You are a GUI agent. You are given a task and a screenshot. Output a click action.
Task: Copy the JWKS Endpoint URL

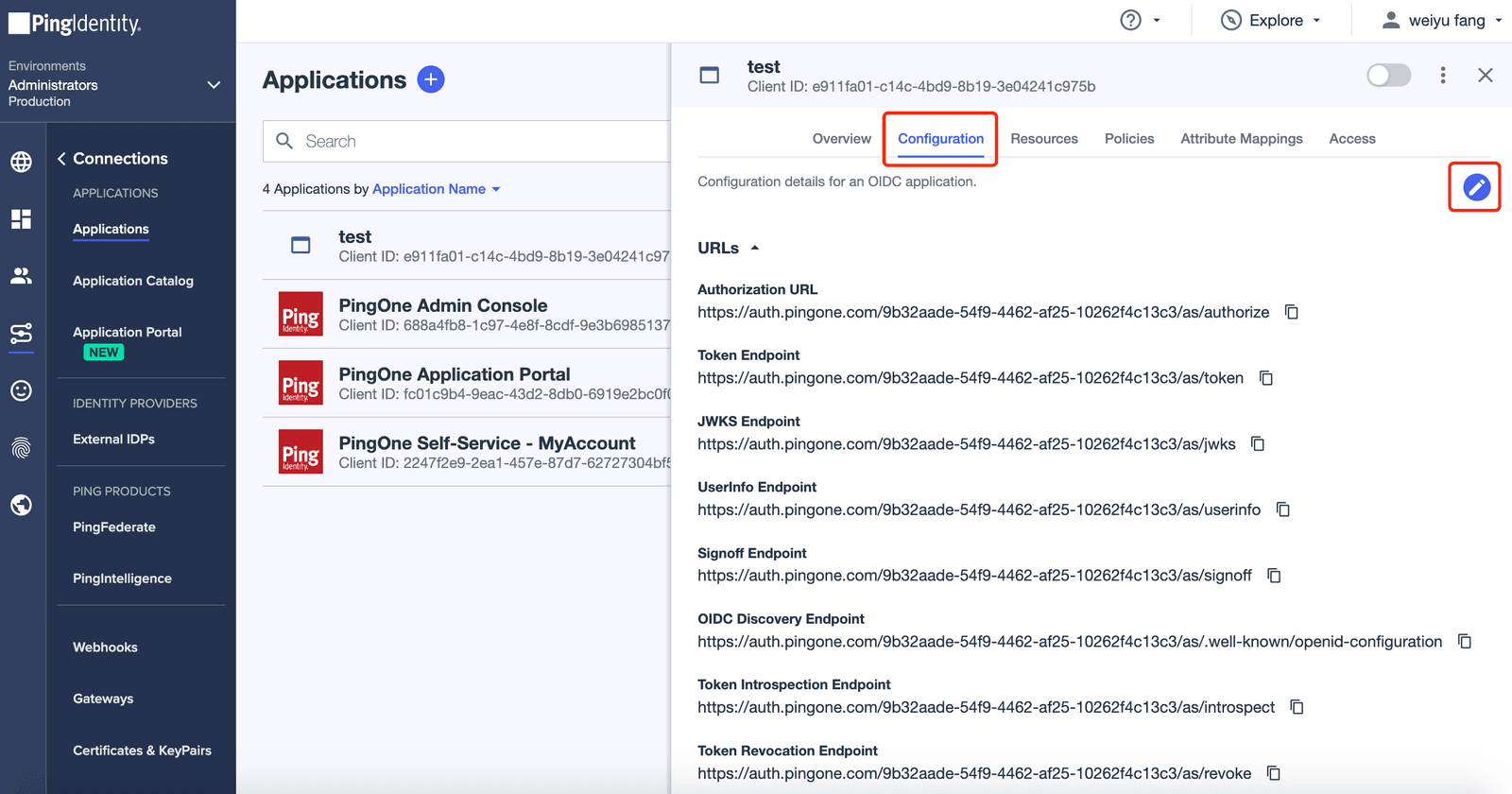click(x=1258, y=443)
